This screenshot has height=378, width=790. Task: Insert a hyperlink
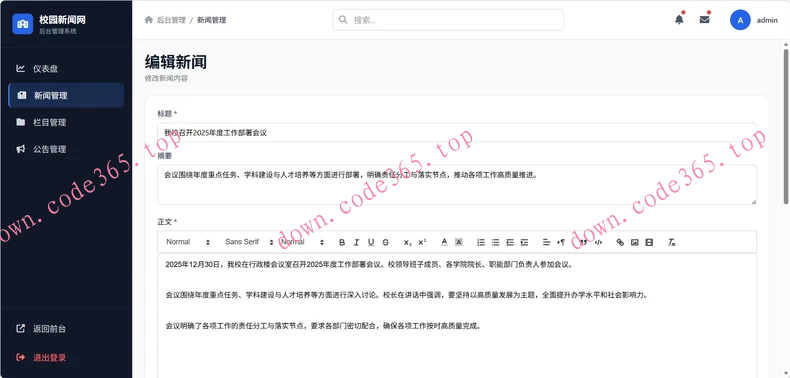tap(620, 242)
